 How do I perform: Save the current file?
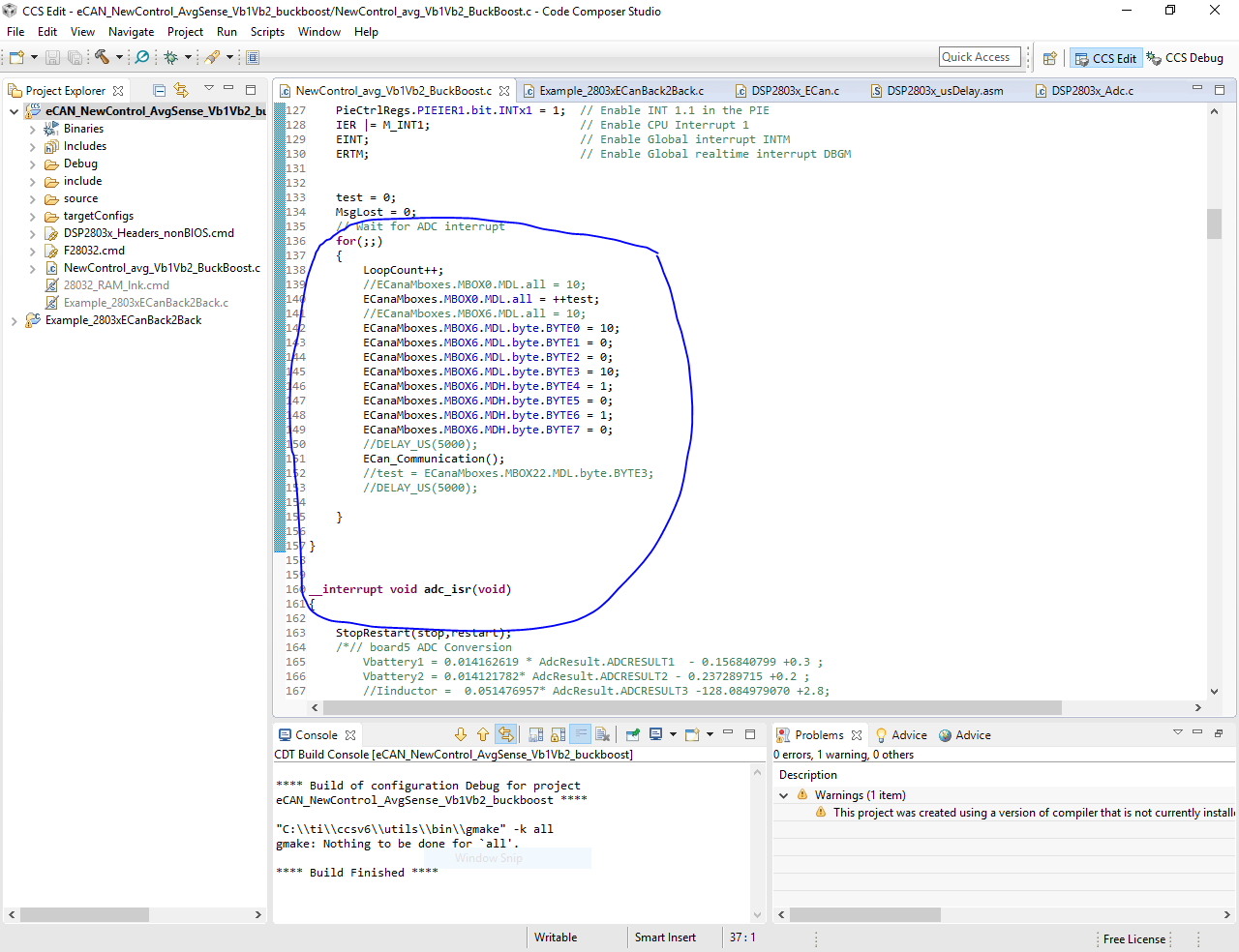coord(51,57)
